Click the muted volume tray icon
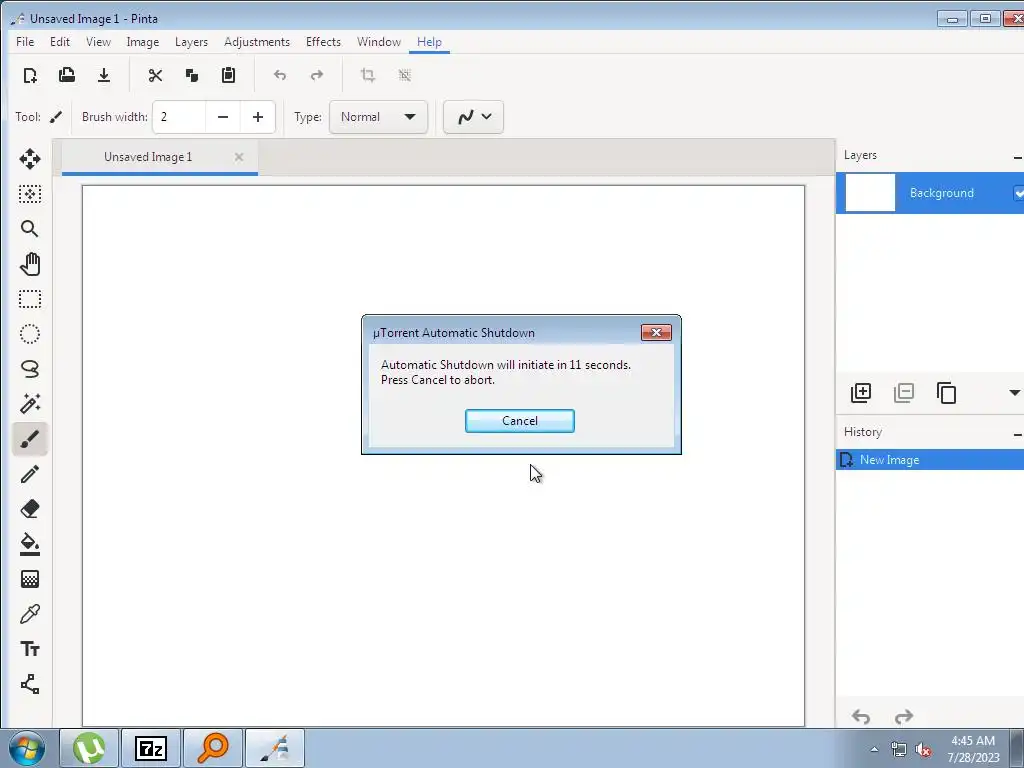Viewport: 1024px width, 768px height. pyautogui.click(x=923, y=750)
